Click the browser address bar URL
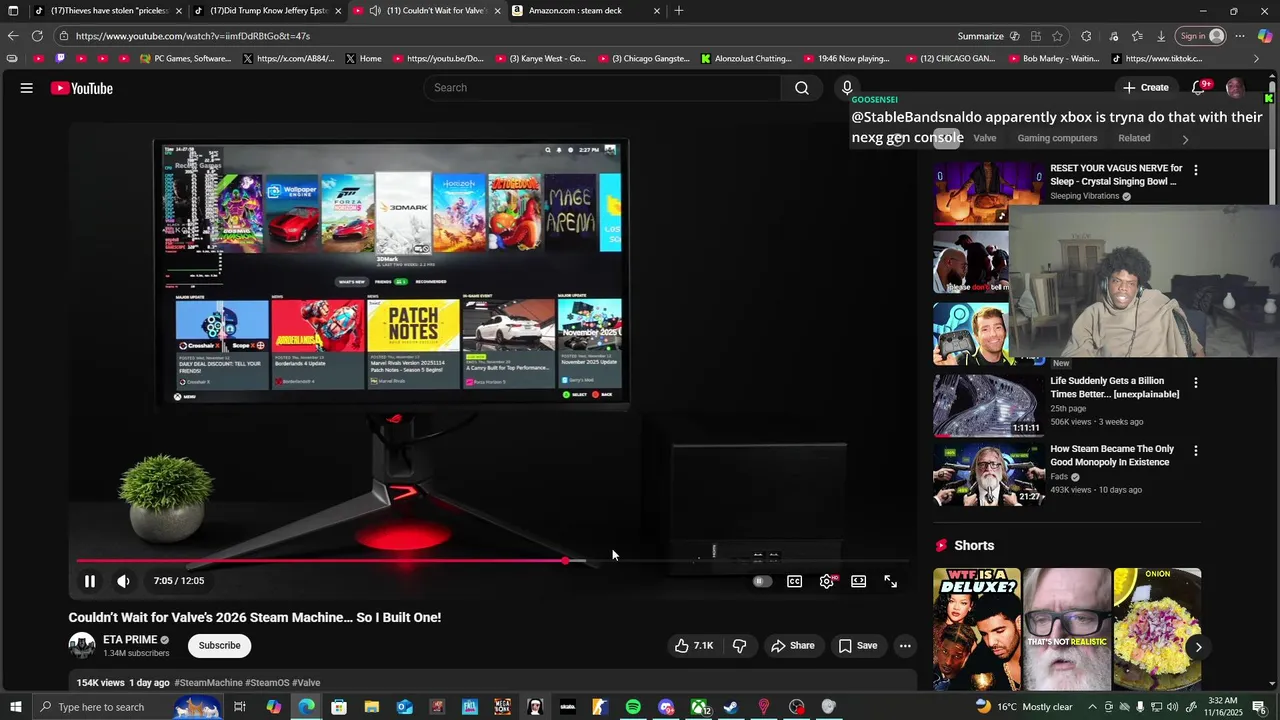 [192, 36]
